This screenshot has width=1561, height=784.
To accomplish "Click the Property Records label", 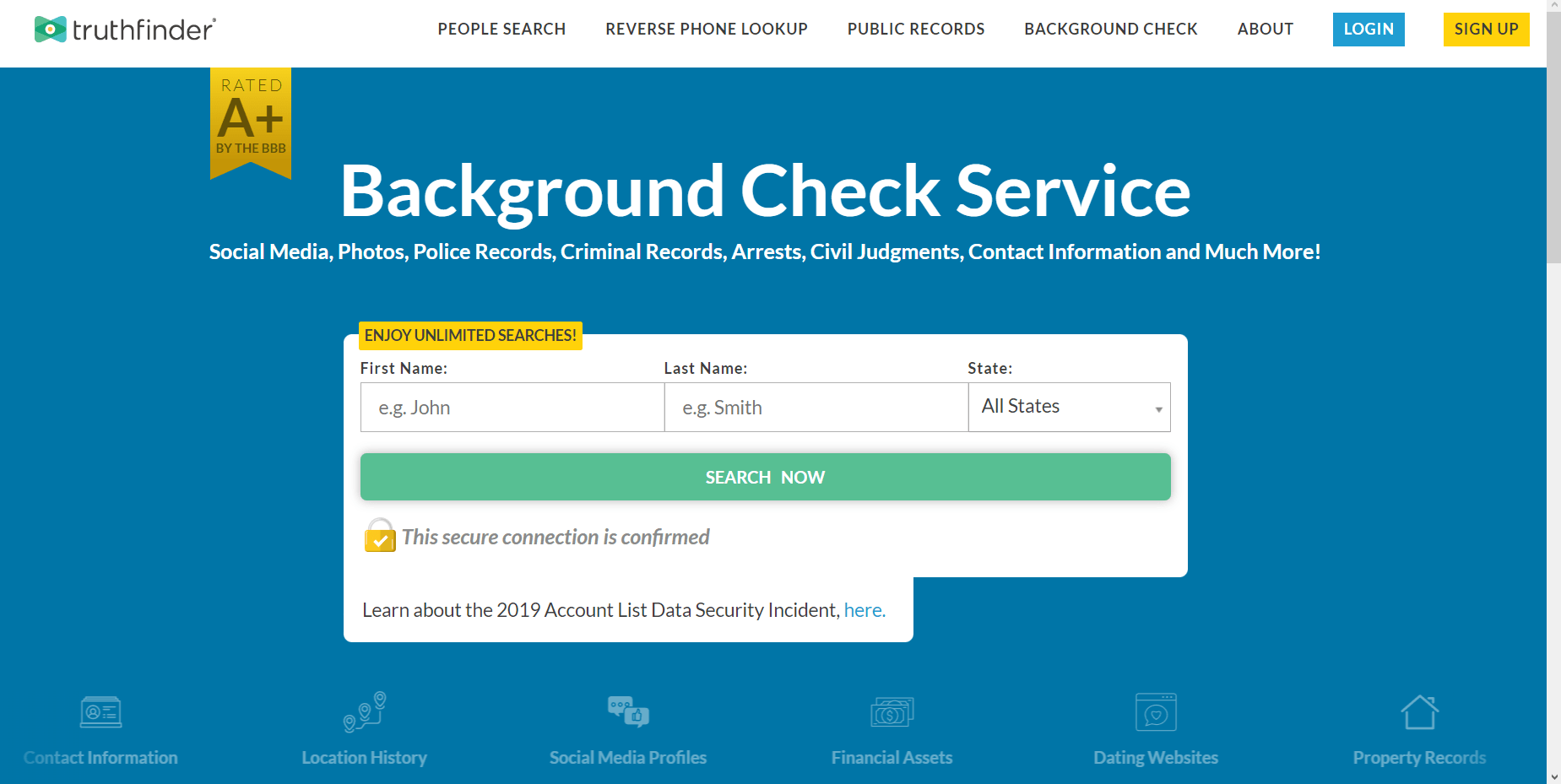I will 1419,758.
